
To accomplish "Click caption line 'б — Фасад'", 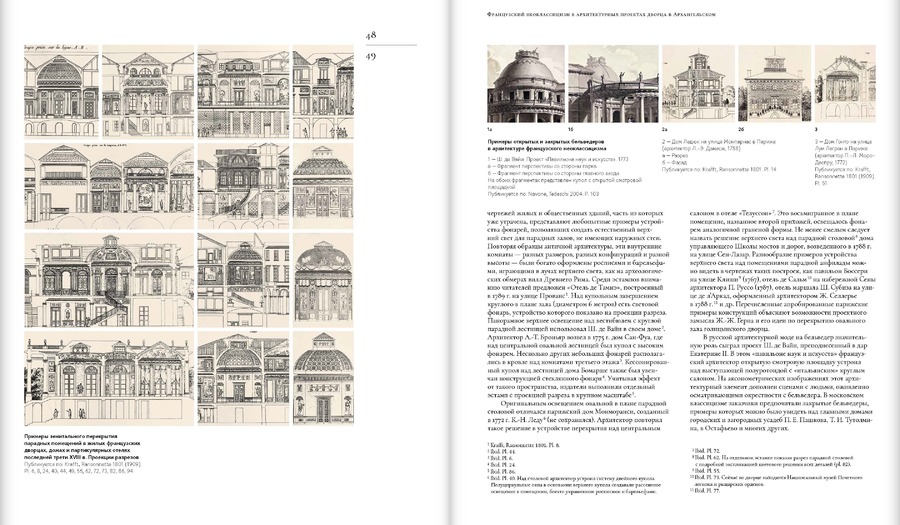I will (675, 162).
